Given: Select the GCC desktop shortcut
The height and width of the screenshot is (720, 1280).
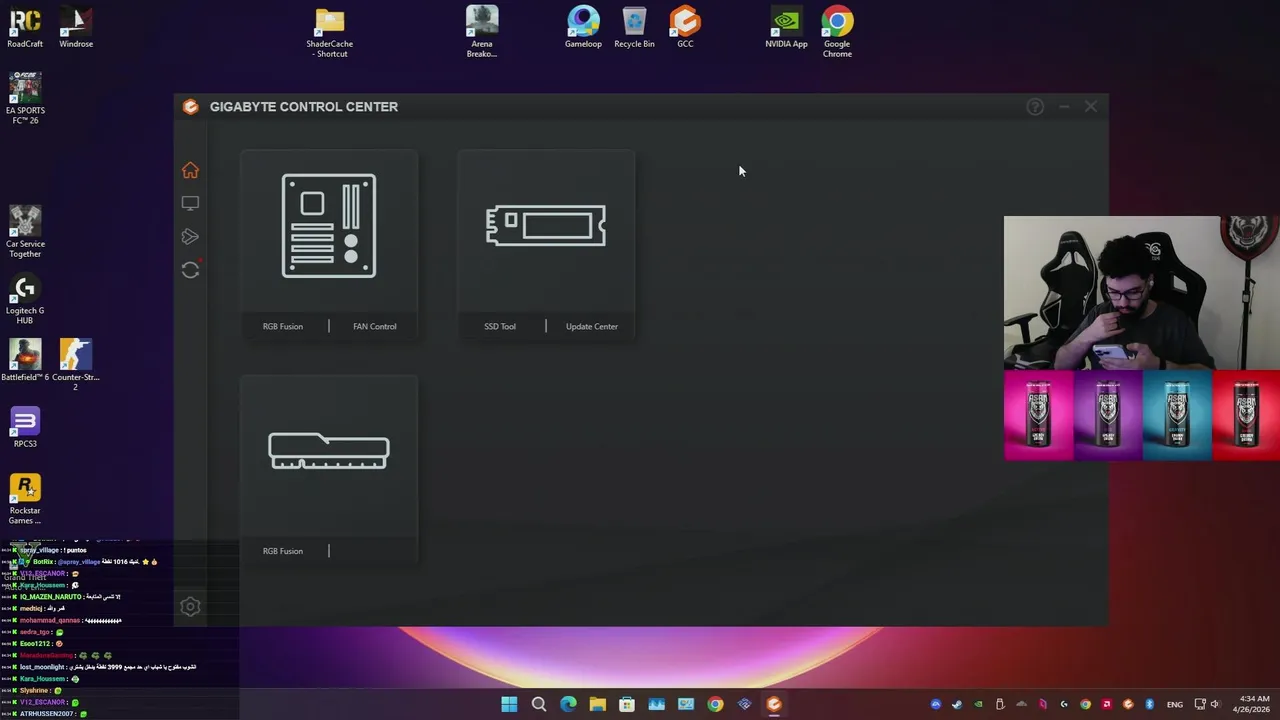Looking at the screenshot, I should click(685, 28).
